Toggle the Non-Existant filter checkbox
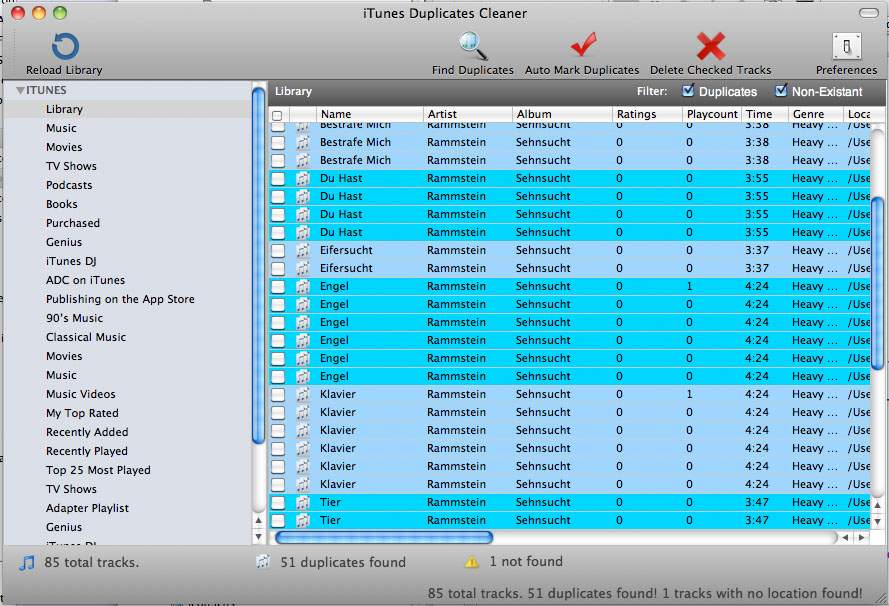Image resolution: width=889 pixels, height=606 pixels. pyautogui.click(x=781, y=90)
